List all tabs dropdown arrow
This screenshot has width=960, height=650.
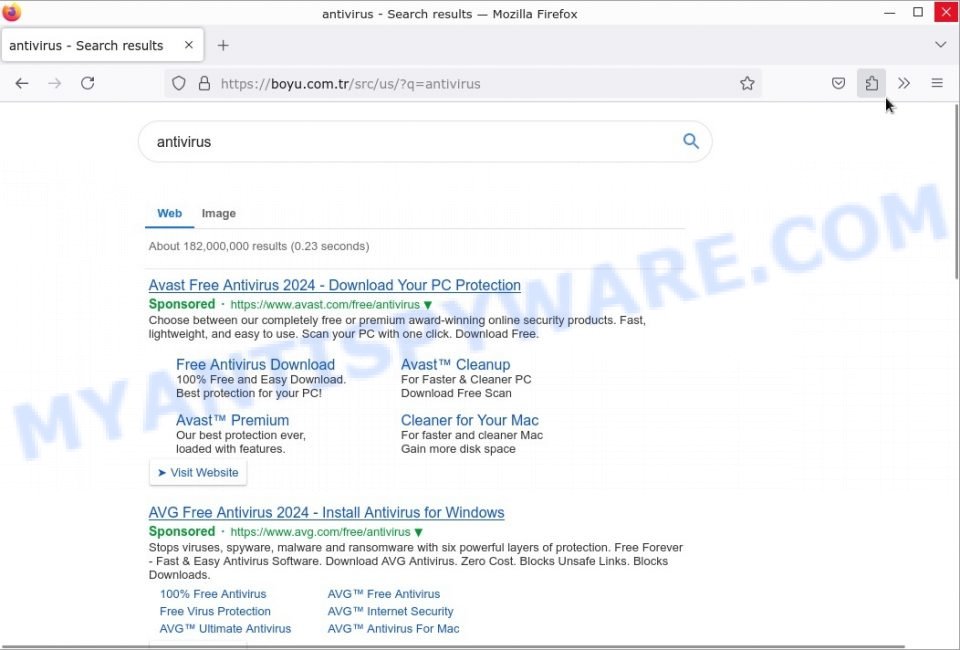[940, 45]
